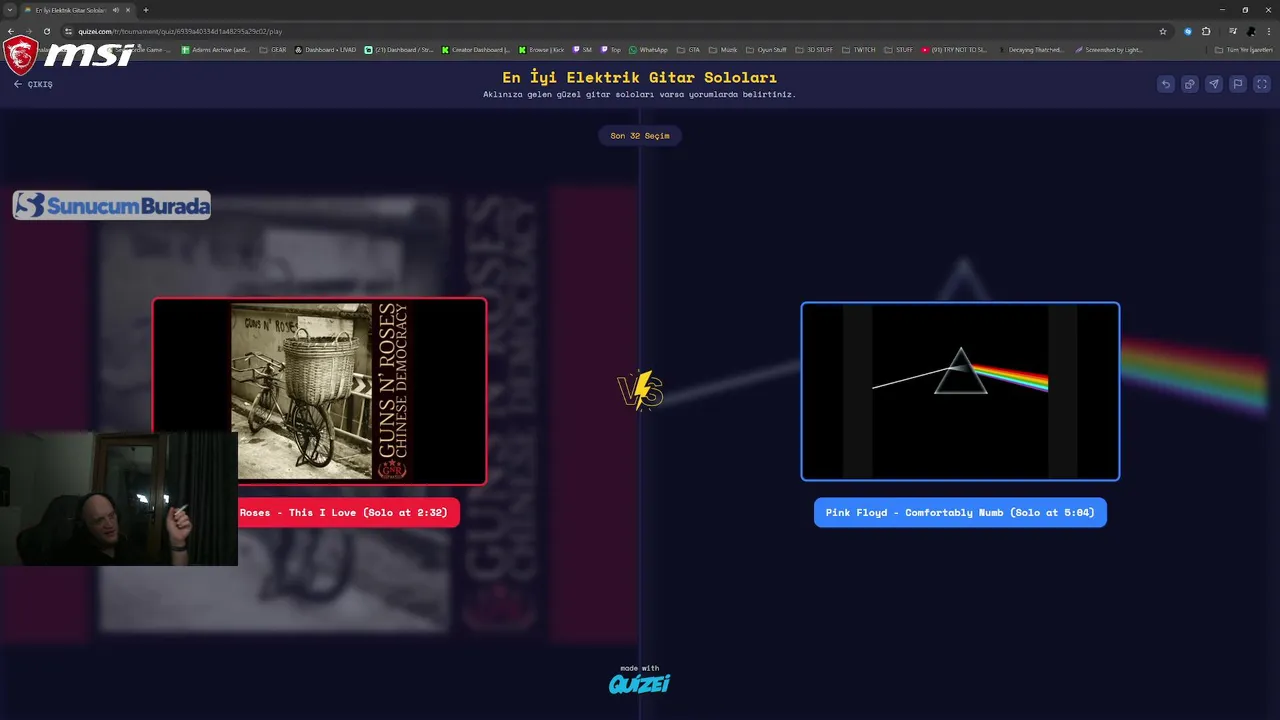This screenshot has width=1280, height=720.
Task: Click the undo last choice icon
Action: click(1165, 84)
